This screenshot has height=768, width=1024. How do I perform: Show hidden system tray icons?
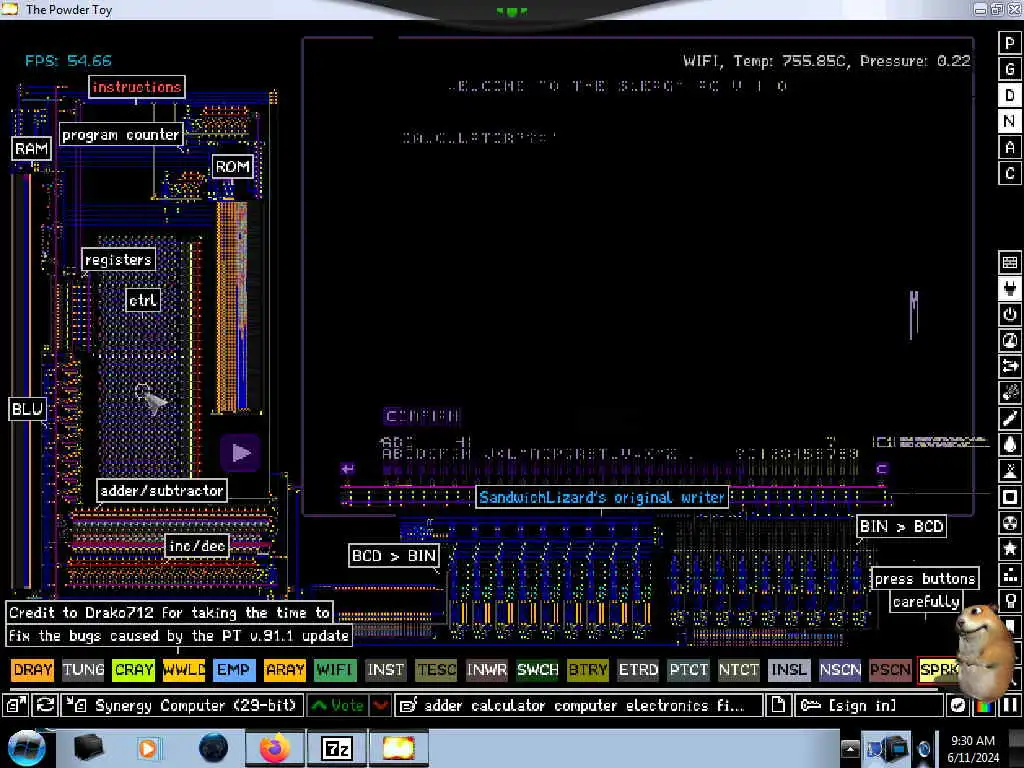pyautogui.click(x=850, y=749)
